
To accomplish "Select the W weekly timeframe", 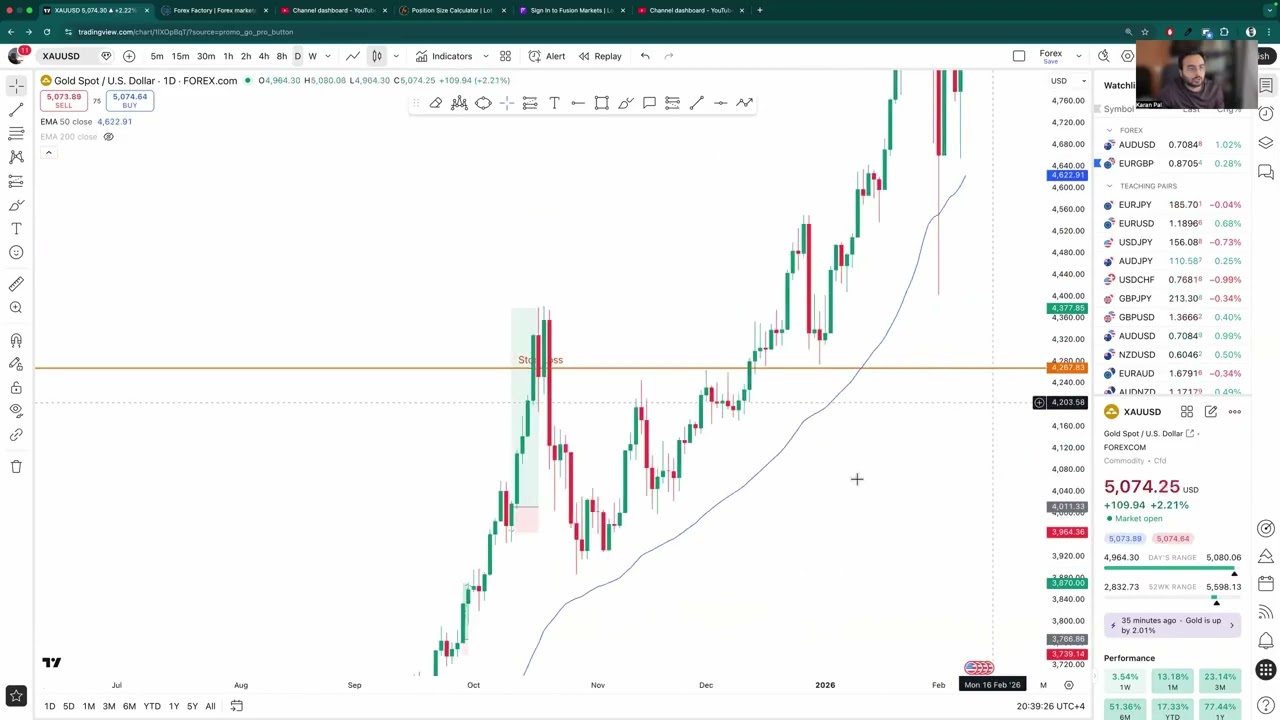I will pos(312,56).
